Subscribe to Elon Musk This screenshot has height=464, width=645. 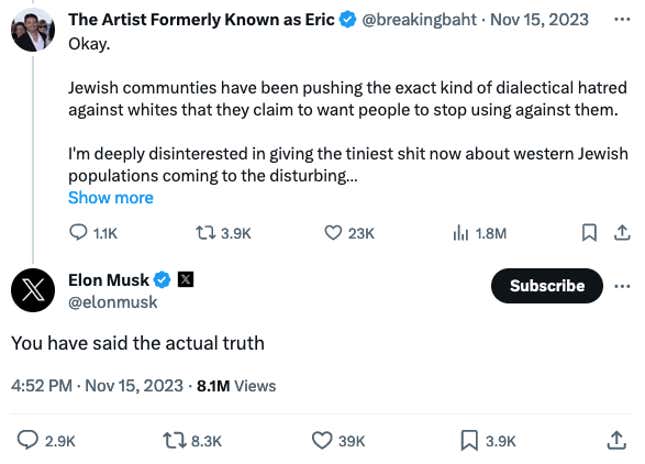click(x=547, y=286)
